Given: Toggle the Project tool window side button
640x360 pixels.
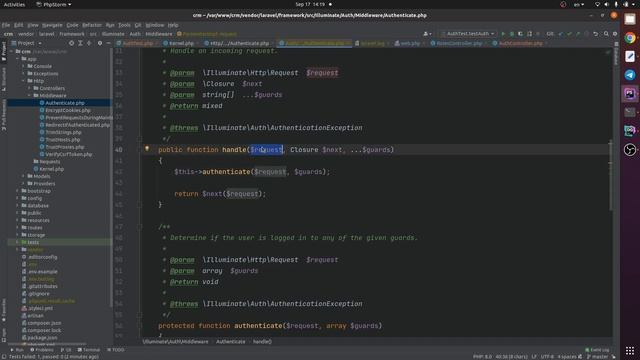Looking at the screenshot, I should pos(4,51).
